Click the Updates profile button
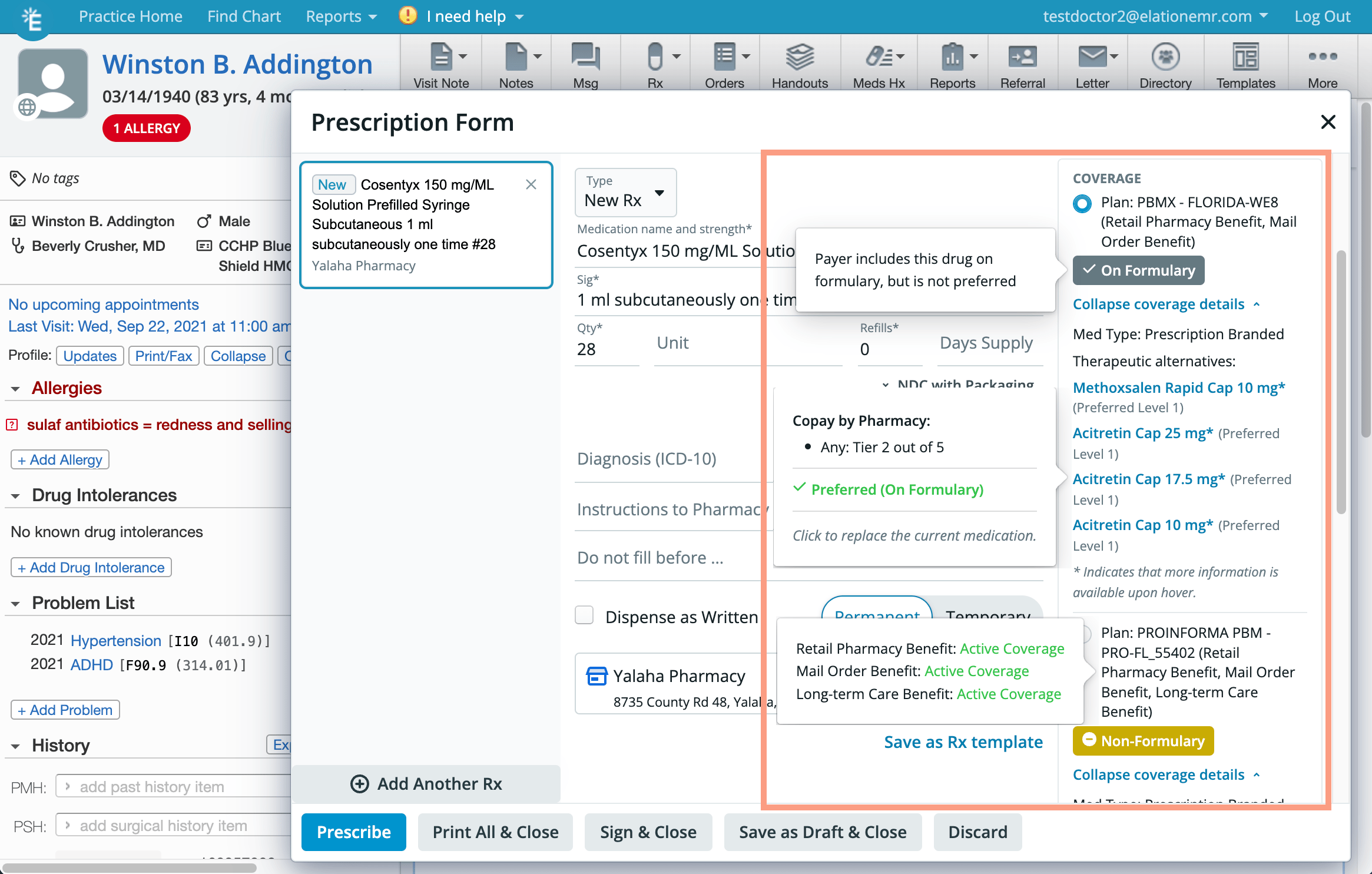This screenshot has width=1372, height=874. pos(90,356)
